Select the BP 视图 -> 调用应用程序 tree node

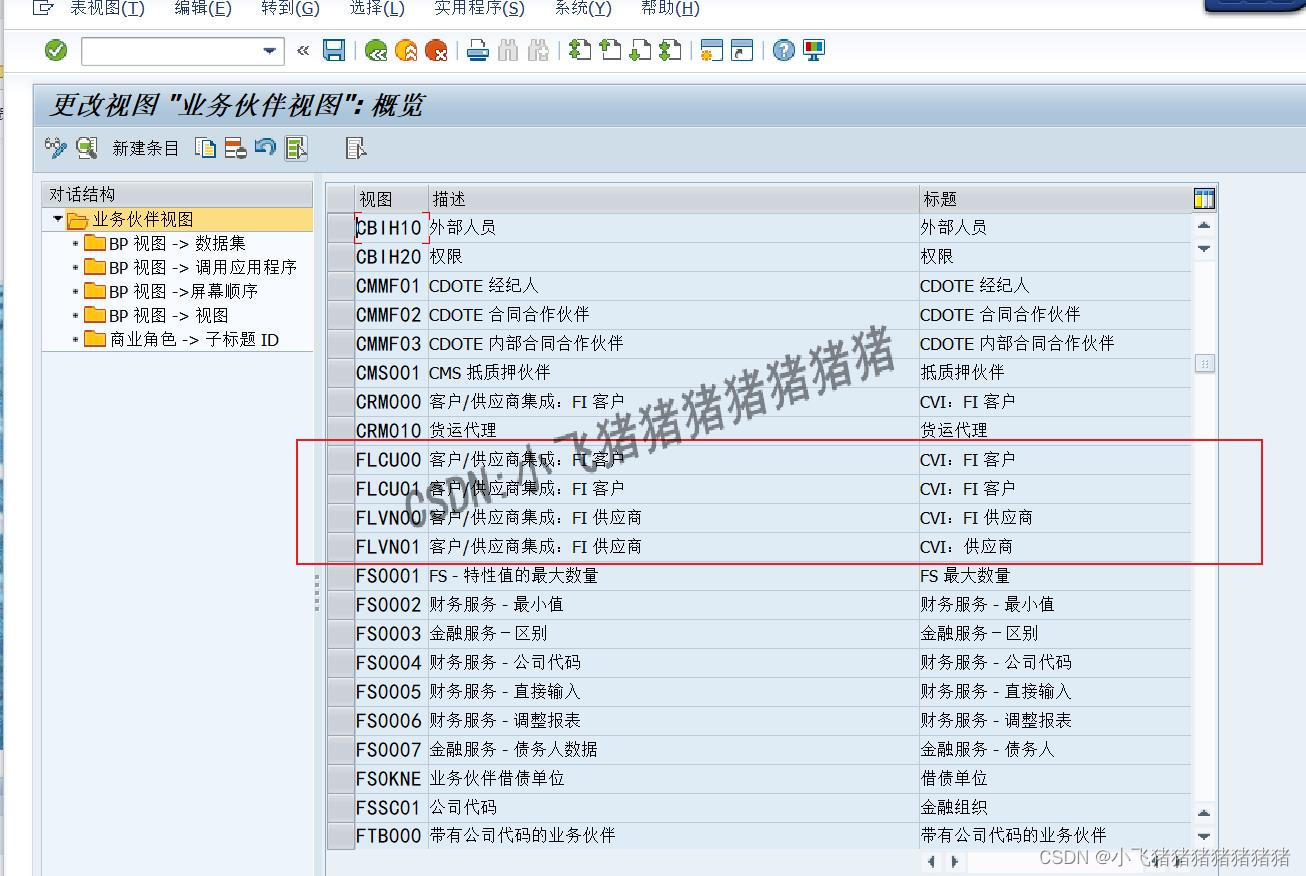pyautogui.click(x=203, y=267)
